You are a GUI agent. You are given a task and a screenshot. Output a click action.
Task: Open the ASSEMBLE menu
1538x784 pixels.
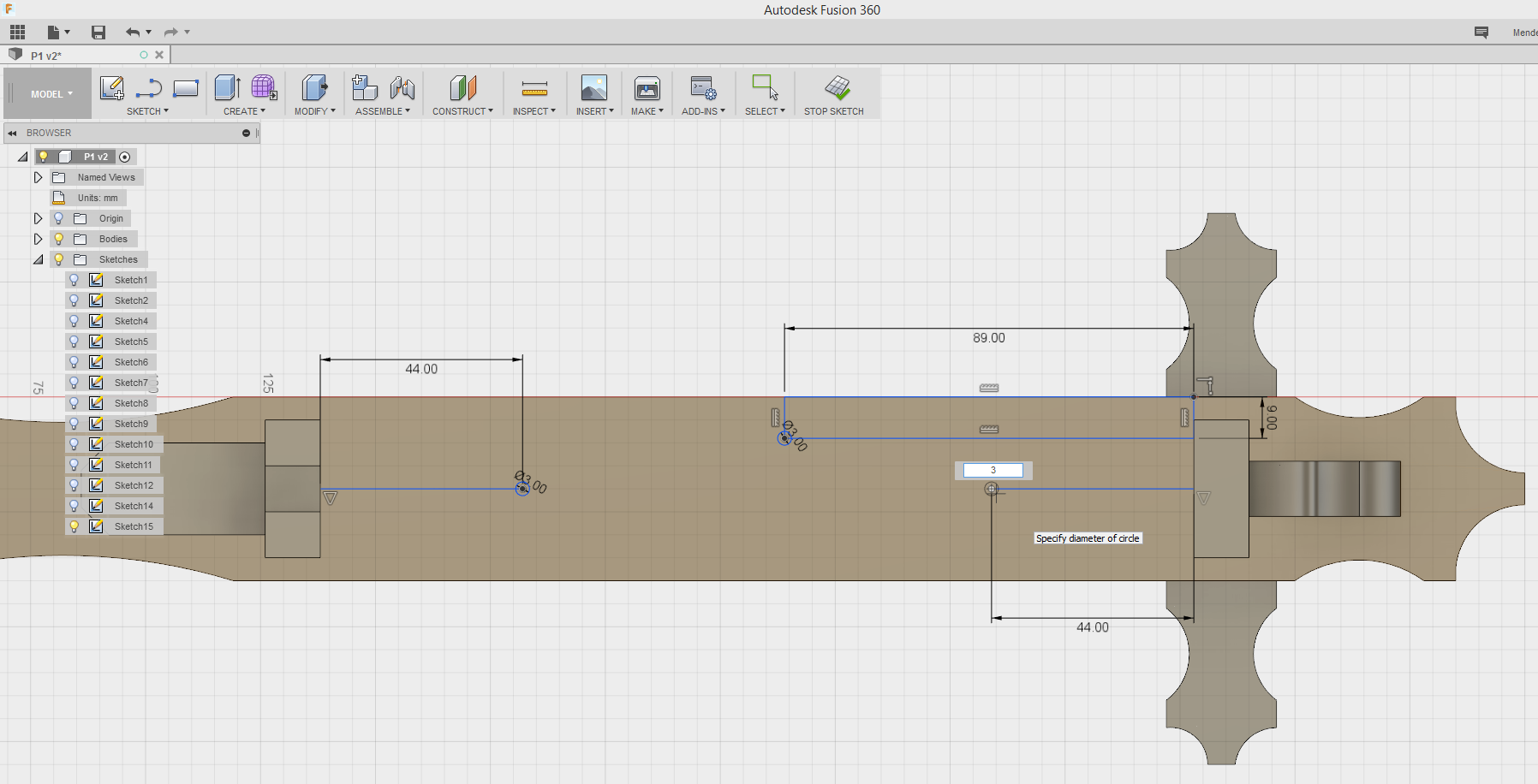click(383, 111)
